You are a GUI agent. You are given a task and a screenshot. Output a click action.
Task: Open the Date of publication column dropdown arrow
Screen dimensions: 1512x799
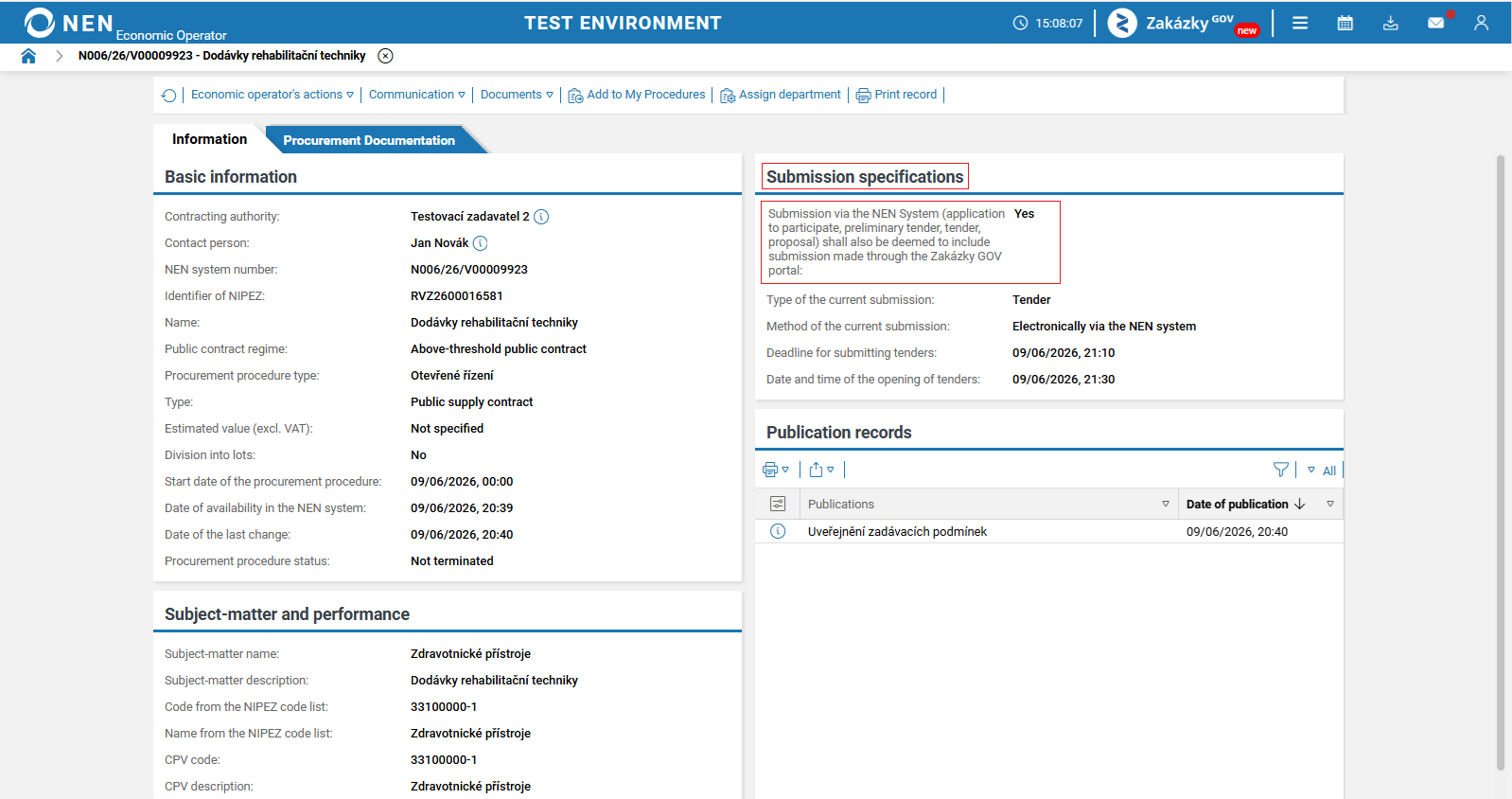pyautogui.click(x=1330, y=504)
